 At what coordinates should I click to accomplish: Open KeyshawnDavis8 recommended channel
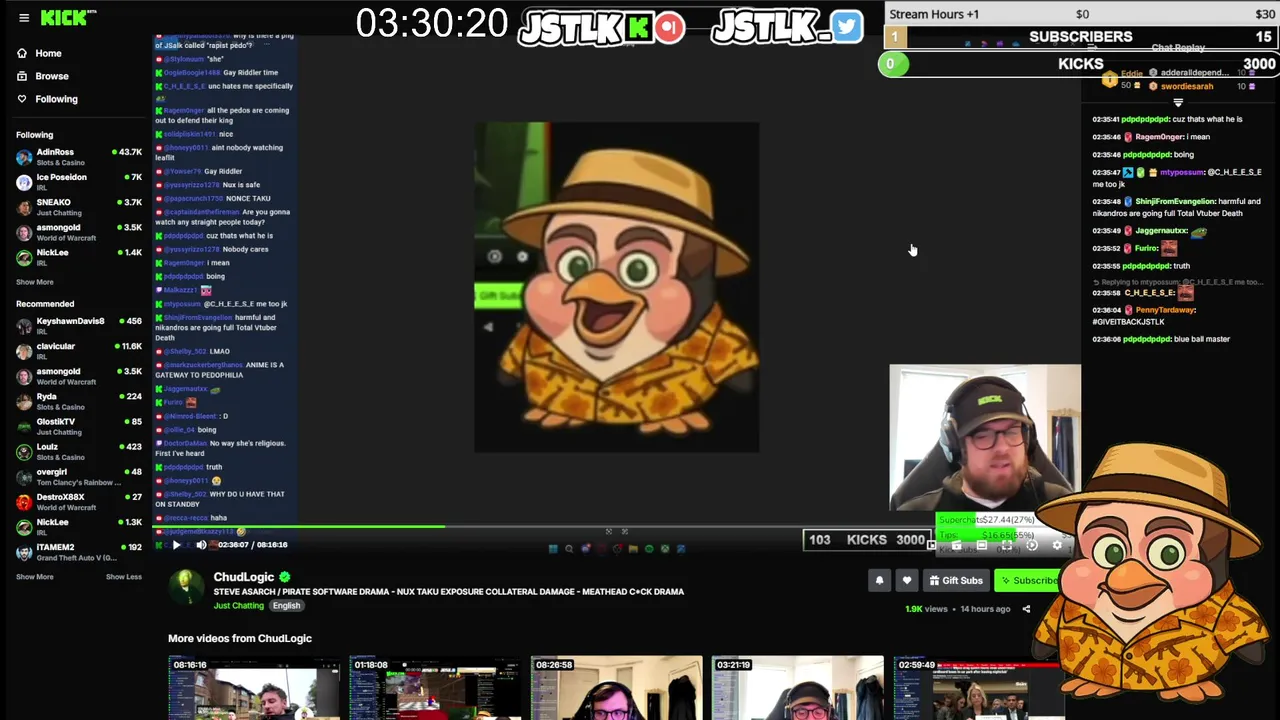78,326
